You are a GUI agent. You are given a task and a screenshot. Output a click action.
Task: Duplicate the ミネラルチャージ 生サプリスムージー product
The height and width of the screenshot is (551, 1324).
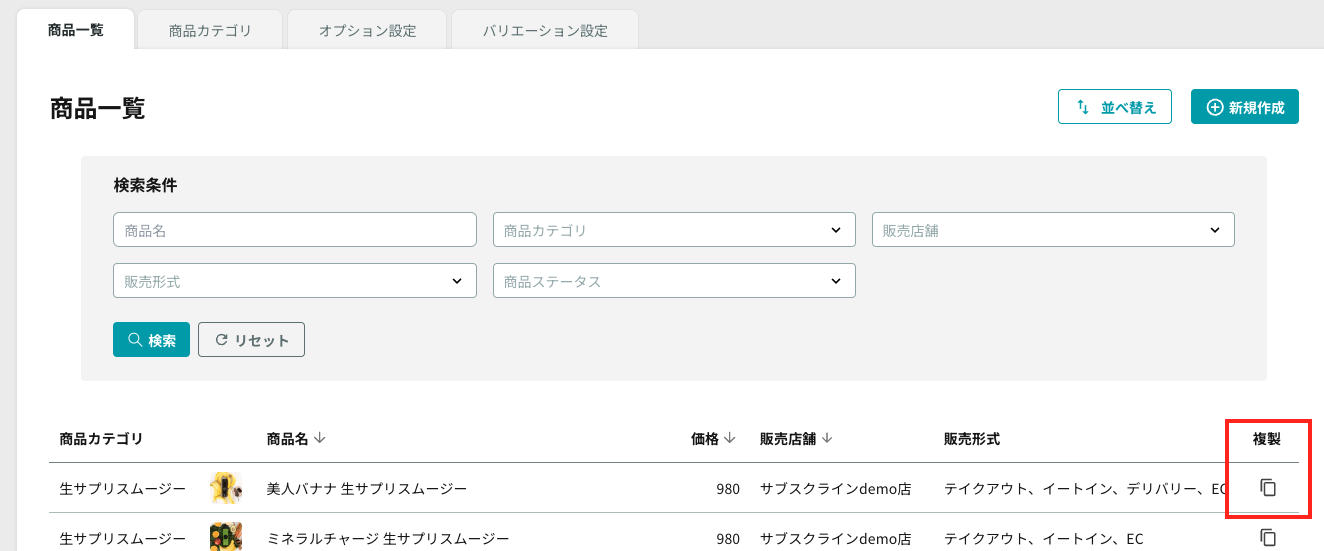[1268, 537]
